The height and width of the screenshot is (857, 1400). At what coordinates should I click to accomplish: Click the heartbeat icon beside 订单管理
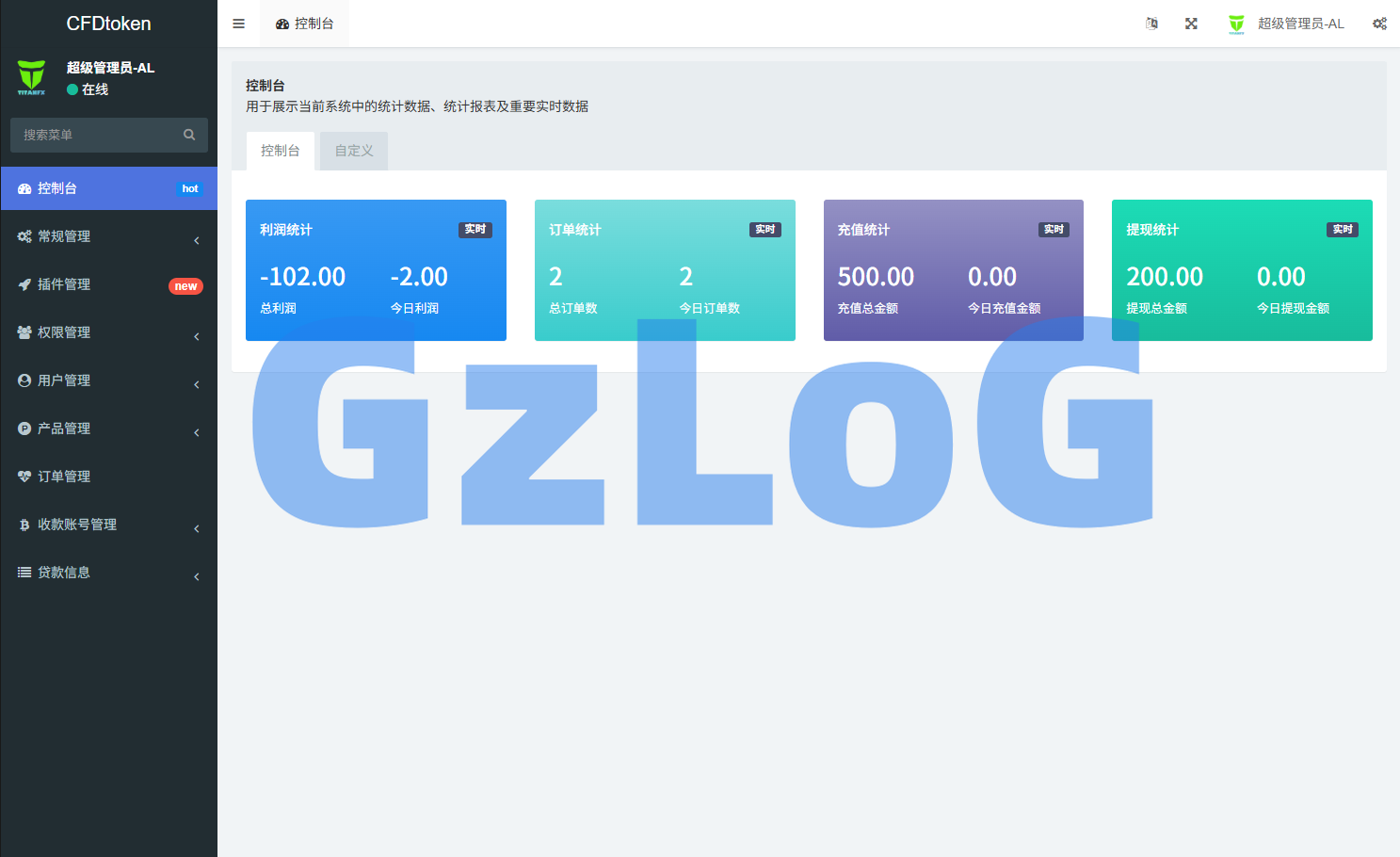pyautogui.click(x=24, y=477)
